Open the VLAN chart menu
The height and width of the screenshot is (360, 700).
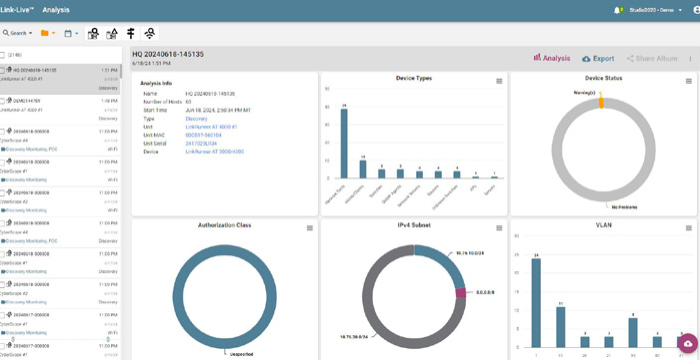click(688, 228)
